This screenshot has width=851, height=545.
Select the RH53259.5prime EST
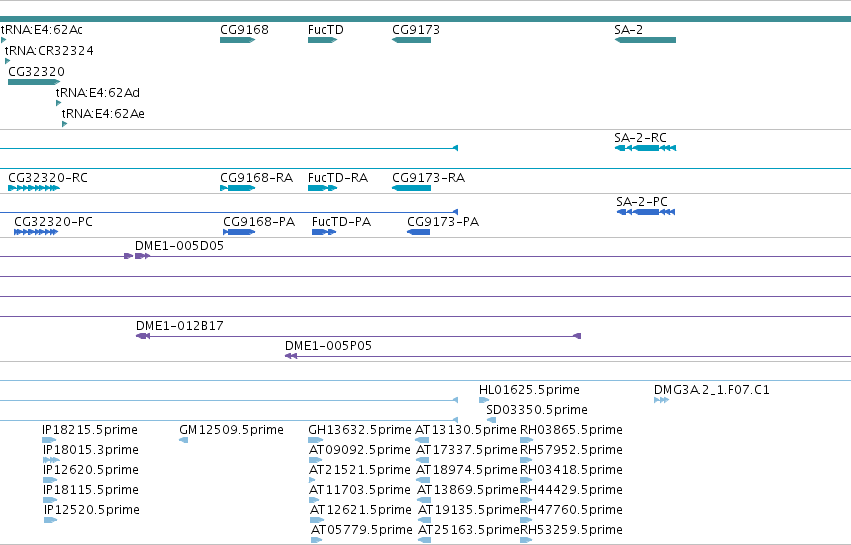526,540
